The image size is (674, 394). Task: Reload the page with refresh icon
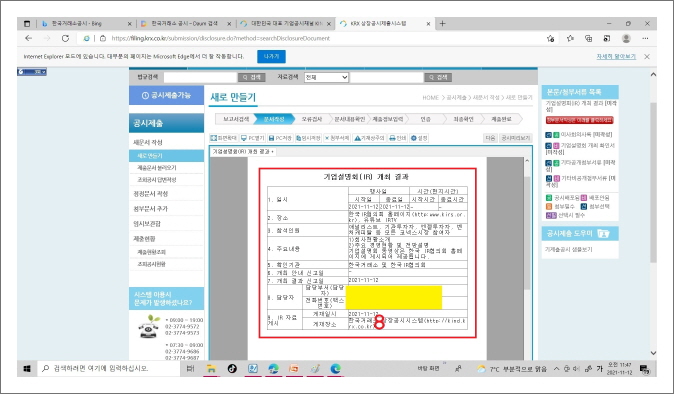65,38
